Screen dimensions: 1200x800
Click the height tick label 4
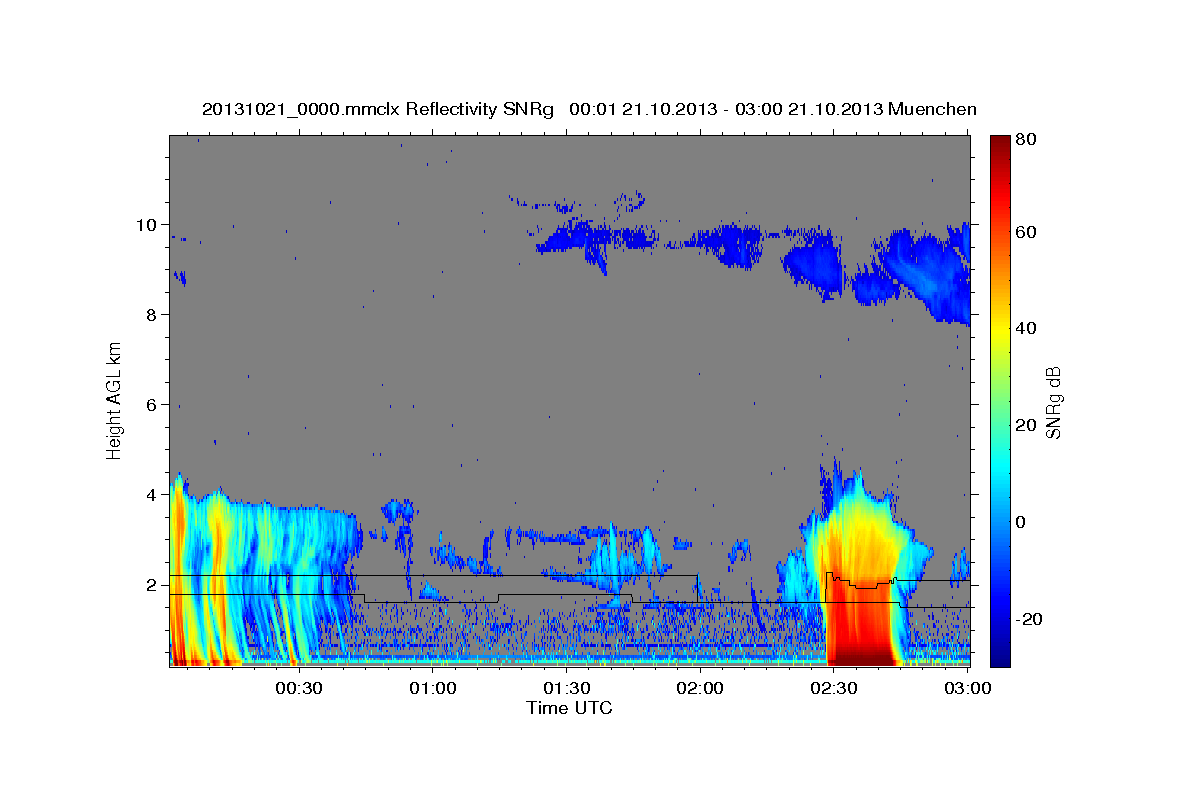tap(153, 494)
